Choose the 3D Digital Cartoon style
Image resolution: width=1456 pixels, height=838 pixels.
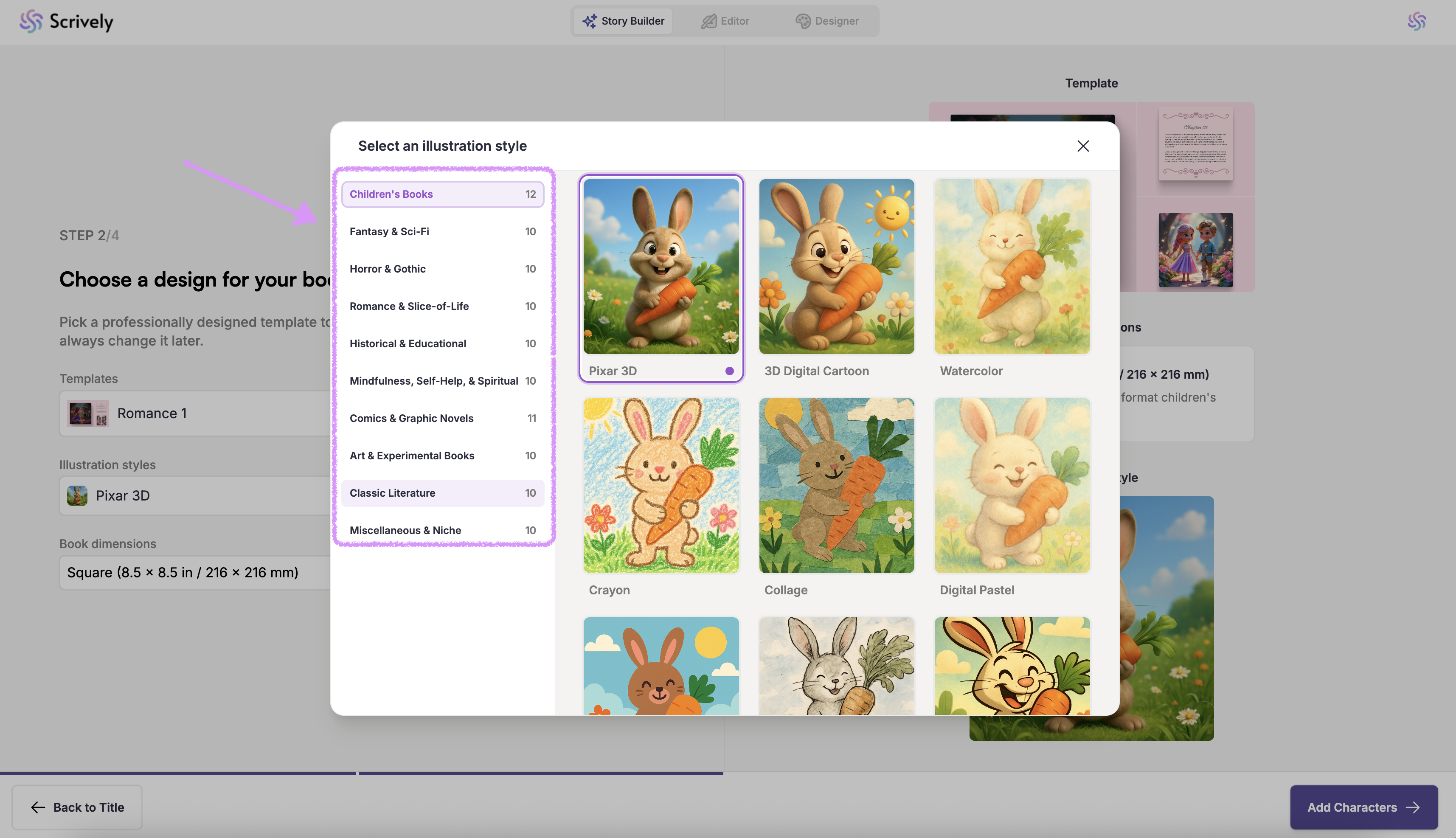pyautogui.click(x=836, y=267)
